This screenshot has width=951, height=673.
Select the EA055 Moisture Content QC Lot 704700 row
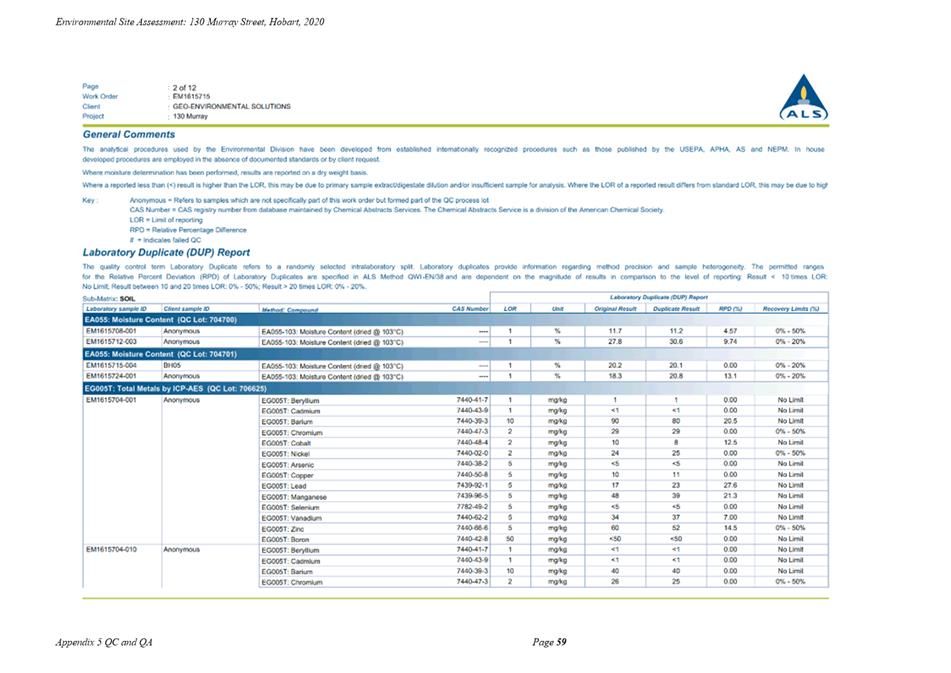click(160, 319)
